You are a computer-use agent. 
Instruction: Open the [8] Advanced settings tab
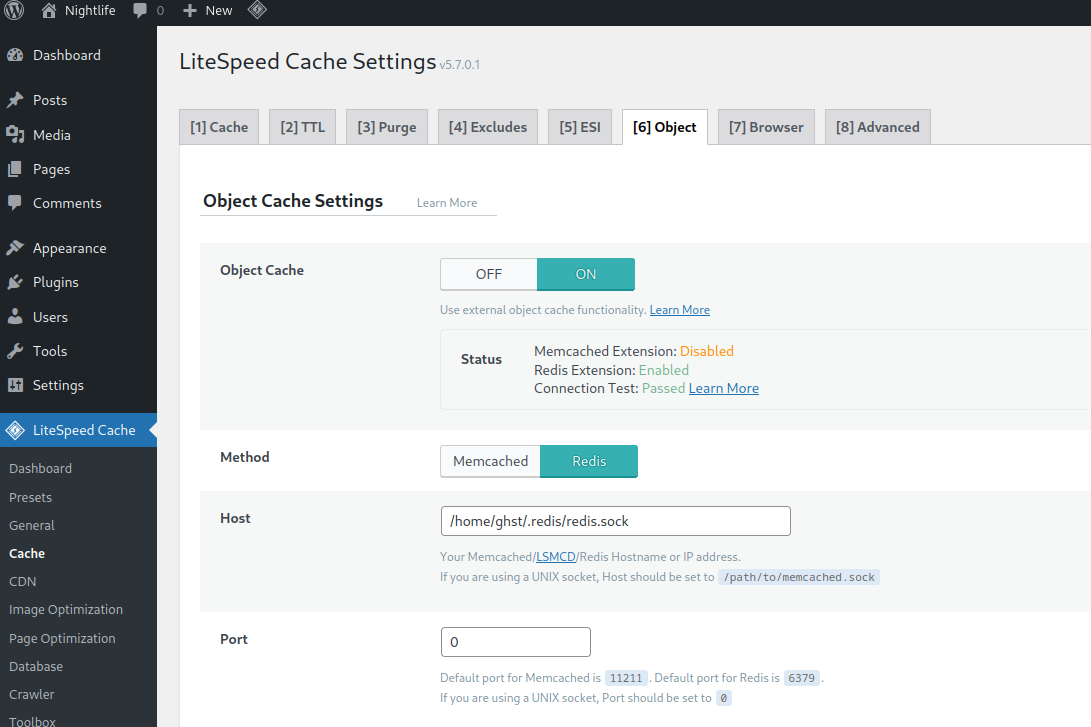coord(877,126)
